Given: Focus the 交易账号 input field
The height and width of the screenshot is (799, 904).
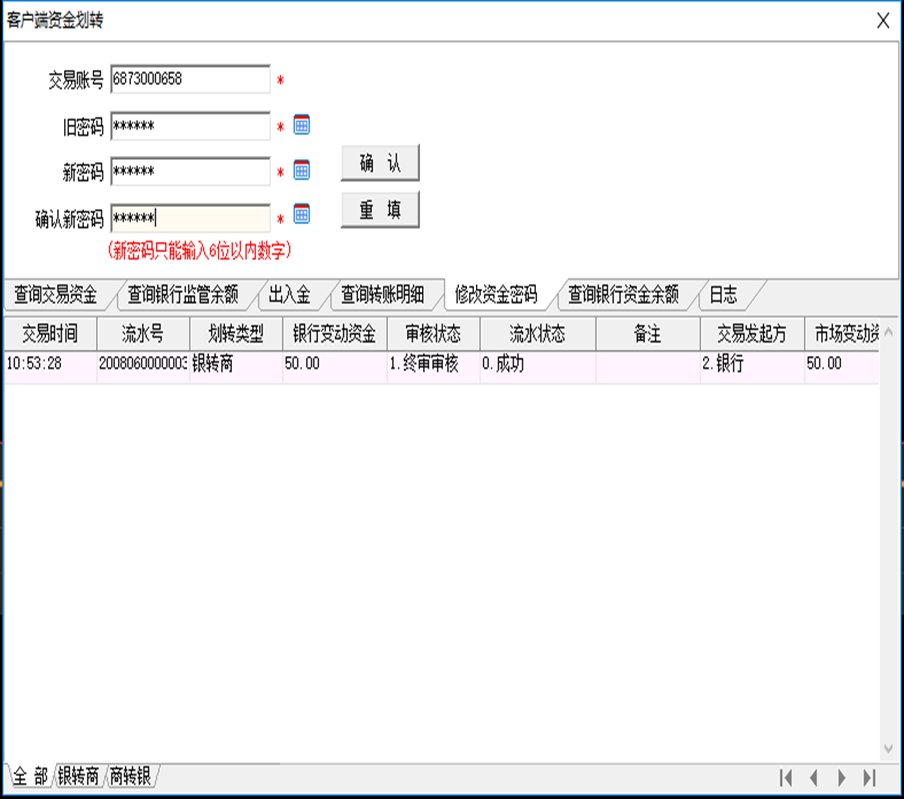Looking at the screenshot, I should (x=190, y=79).
